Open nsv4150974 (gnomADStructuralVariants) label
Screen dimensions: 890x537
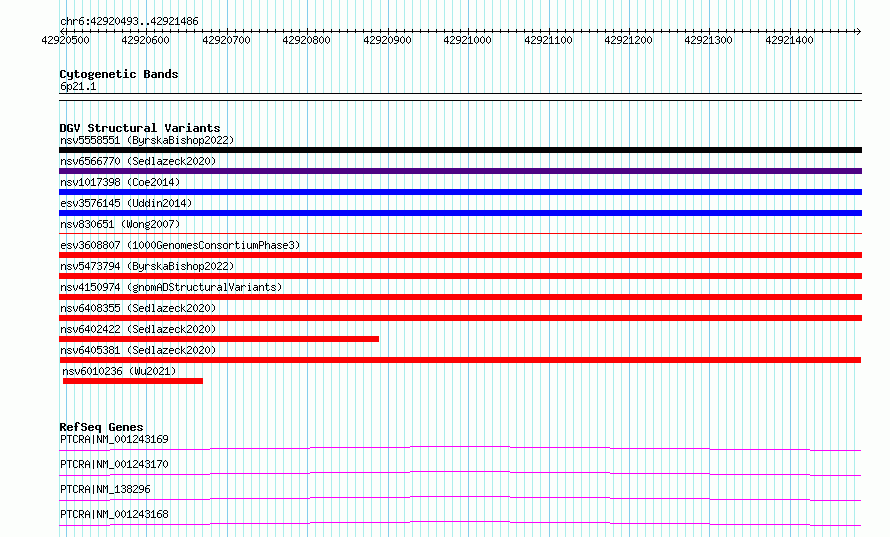[x=171, y=287]
